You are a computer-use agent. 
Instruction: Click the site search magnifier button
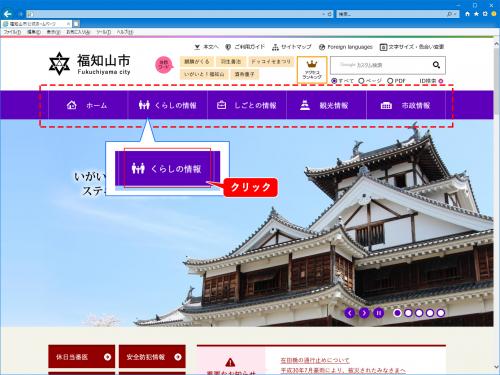[436, 65]
